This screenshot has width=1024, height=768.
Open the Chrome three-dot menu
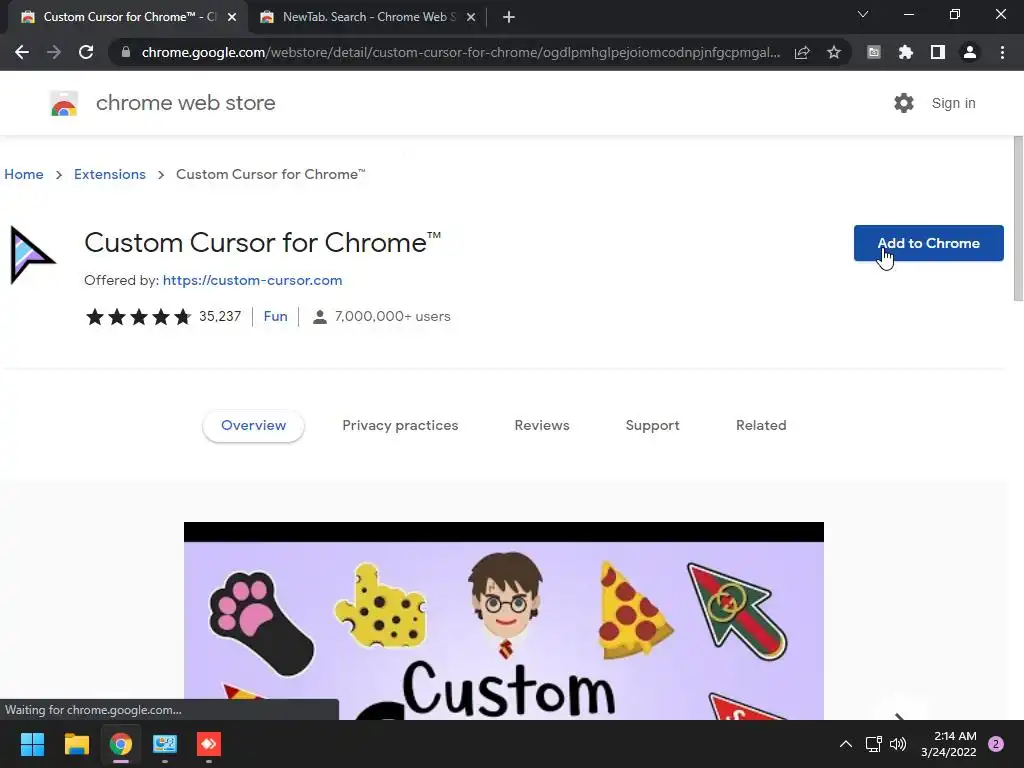click(1002, 52)
